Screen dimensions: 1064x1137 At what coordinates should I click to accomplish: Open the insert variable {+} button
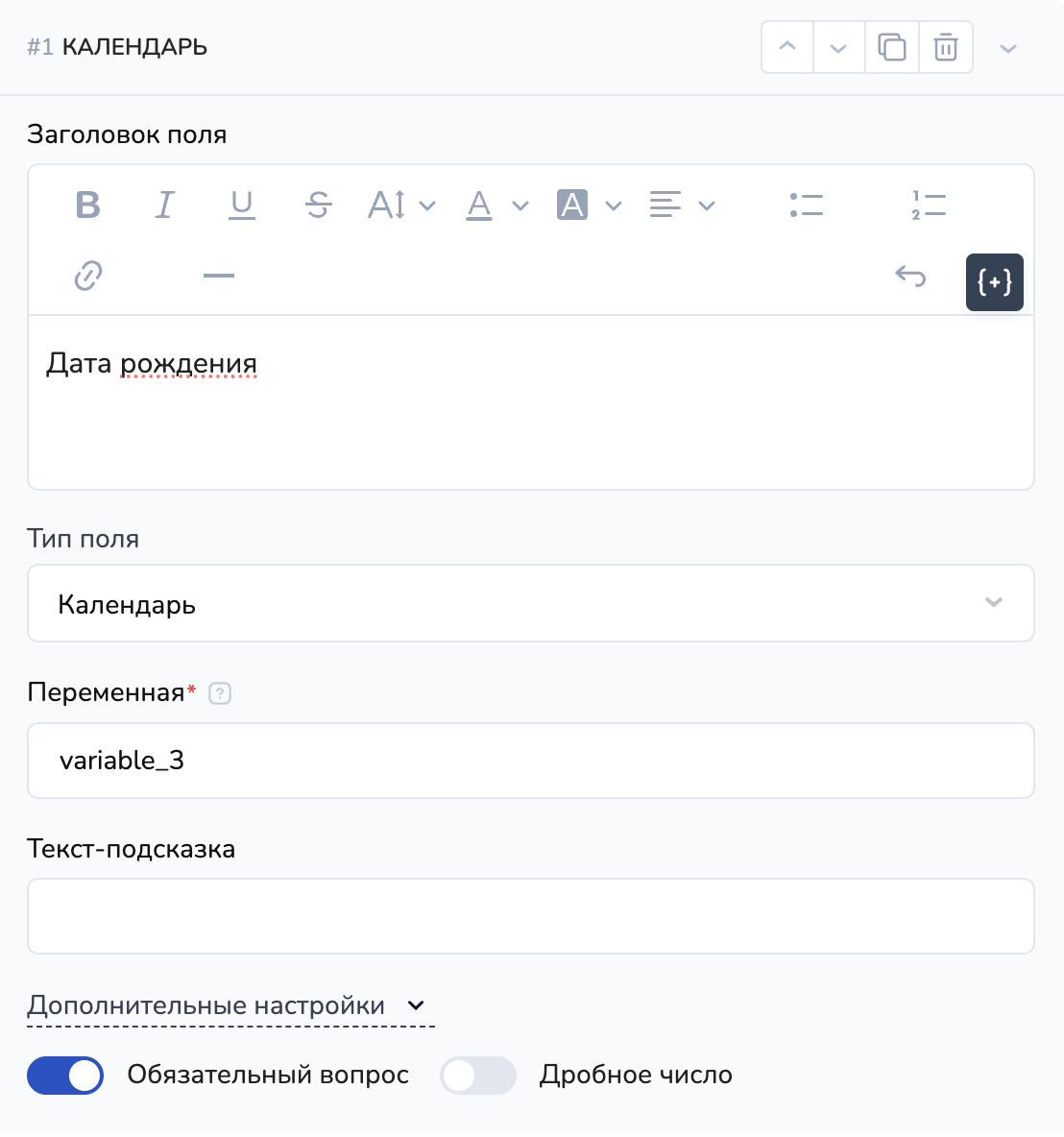994,282
